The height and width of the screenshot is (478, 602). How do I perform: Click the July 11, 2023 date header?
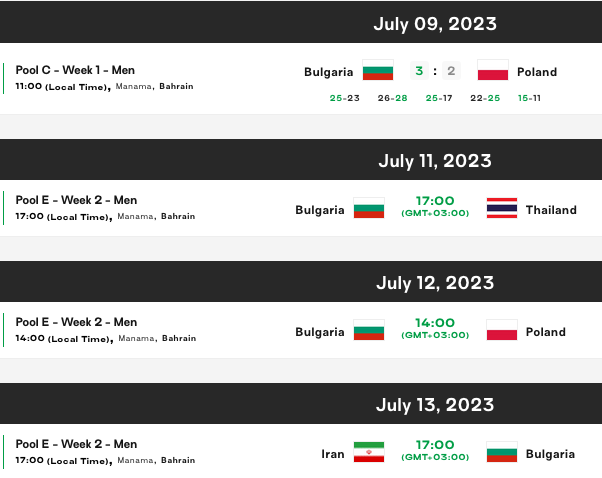(x=435, y=161)
